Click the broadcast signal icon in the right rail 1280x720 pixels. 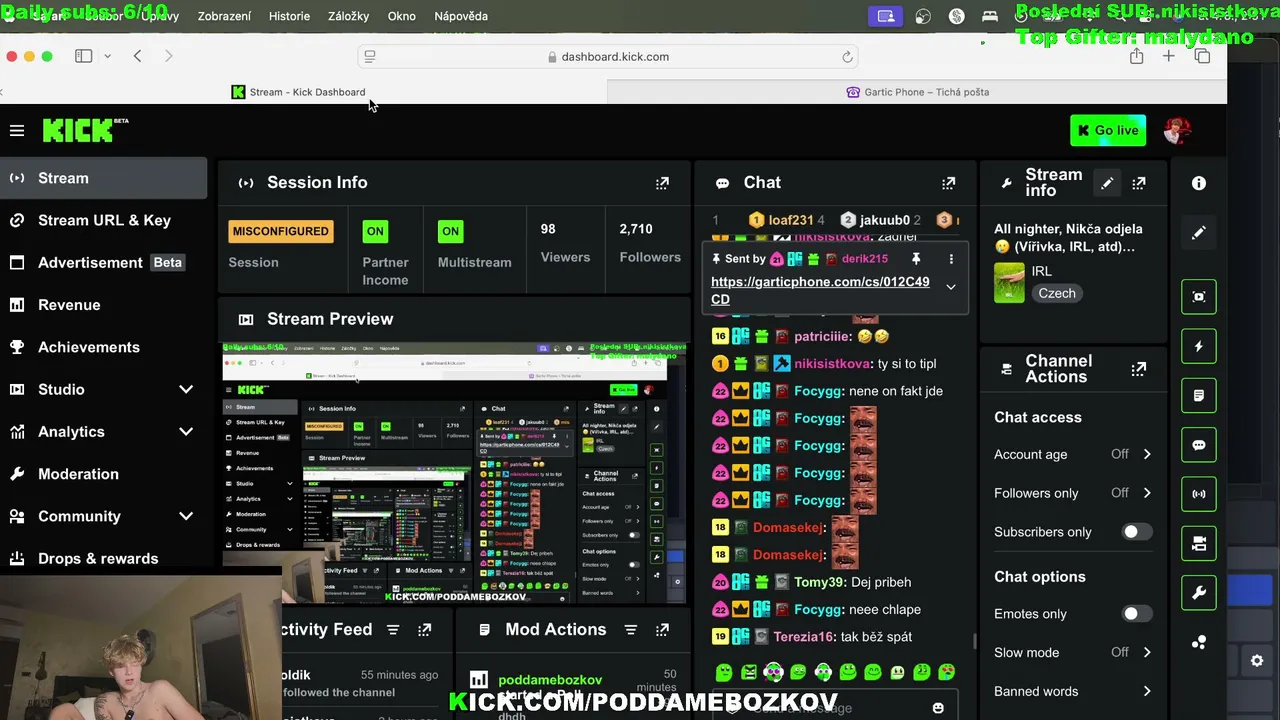point(1199,494)
